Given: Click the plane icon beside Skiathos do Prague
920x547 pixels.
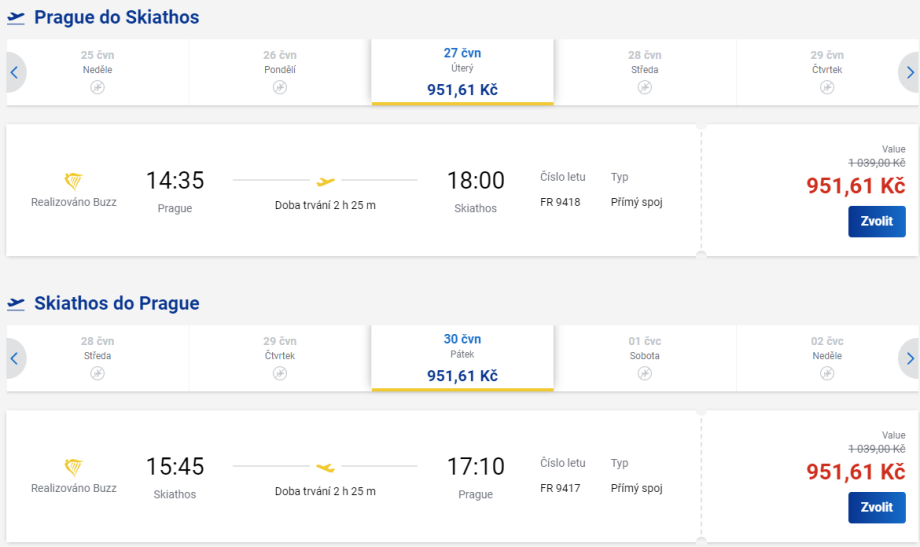Looking at the screenshot, I should tap(16, 304).
